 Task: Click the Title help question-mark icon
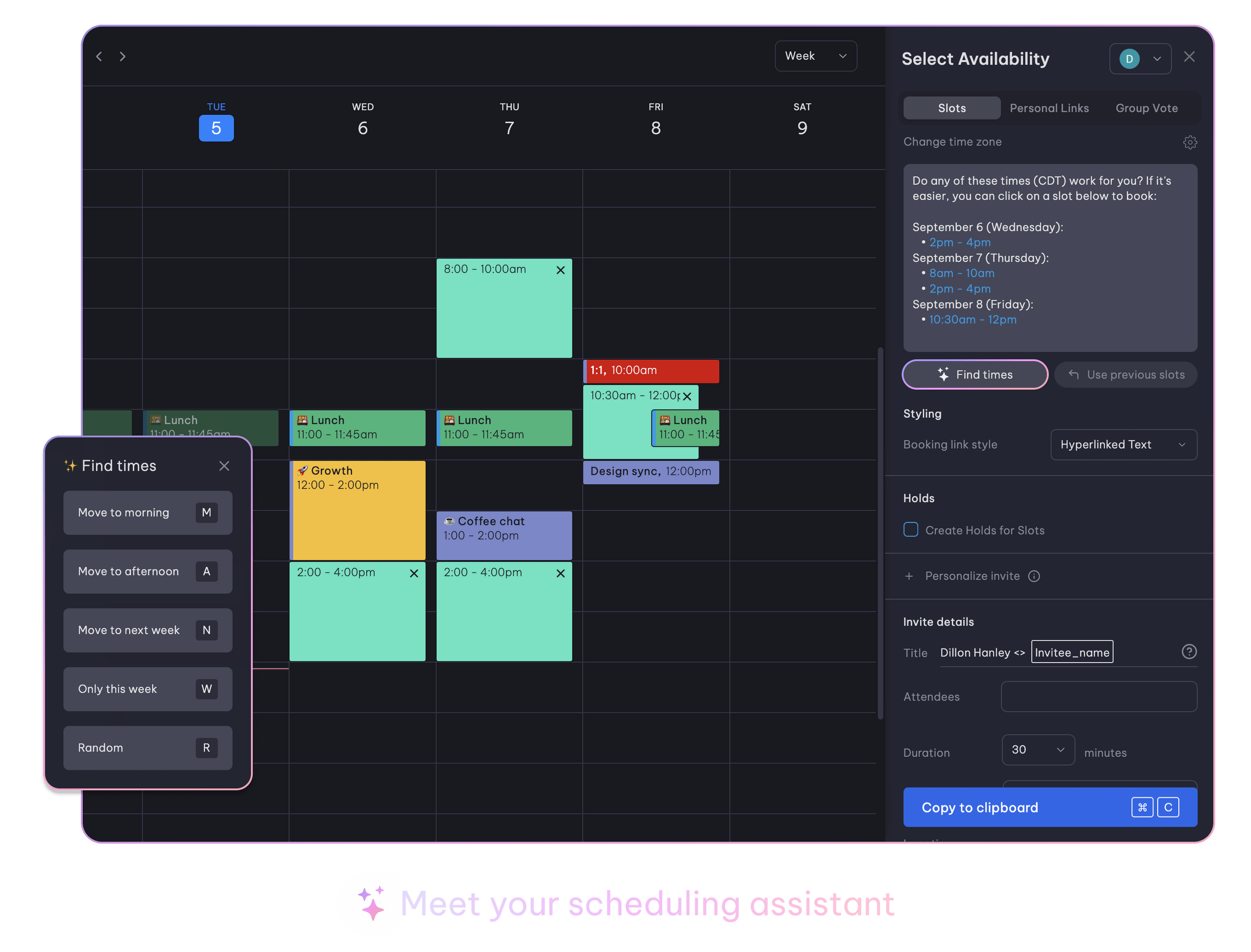pos(1188,652)
